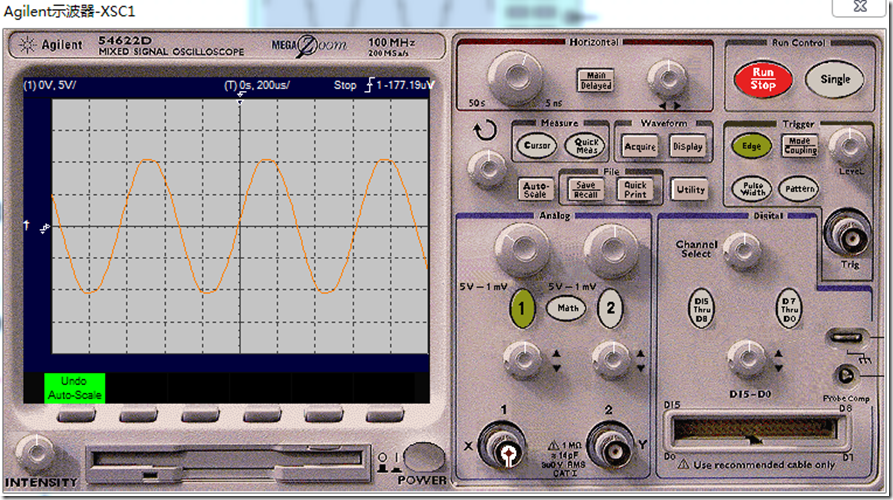Click the D15-D0 position knob

(747, 359)
